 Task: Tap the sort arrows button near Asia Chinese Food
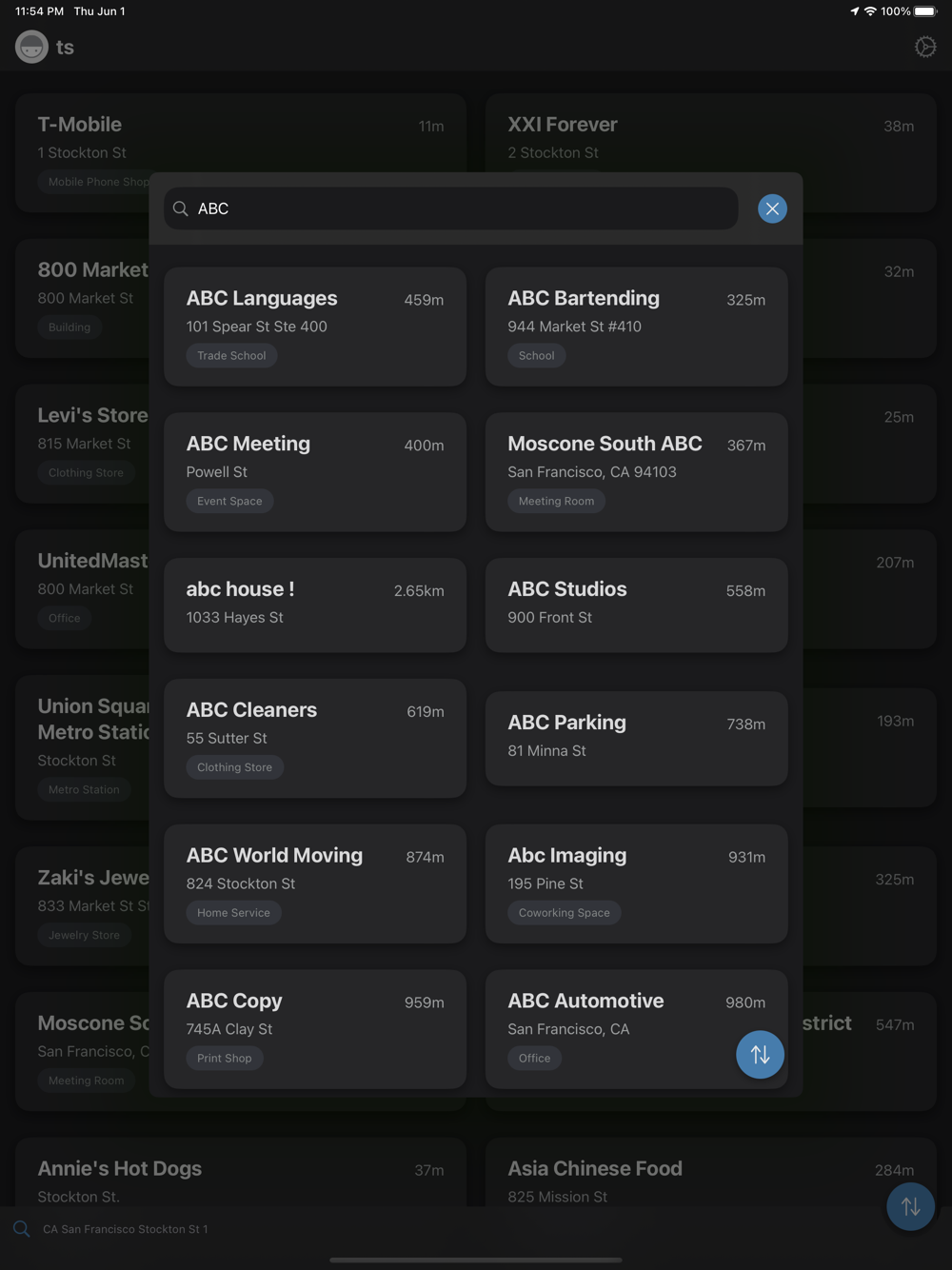(910, 1206)
